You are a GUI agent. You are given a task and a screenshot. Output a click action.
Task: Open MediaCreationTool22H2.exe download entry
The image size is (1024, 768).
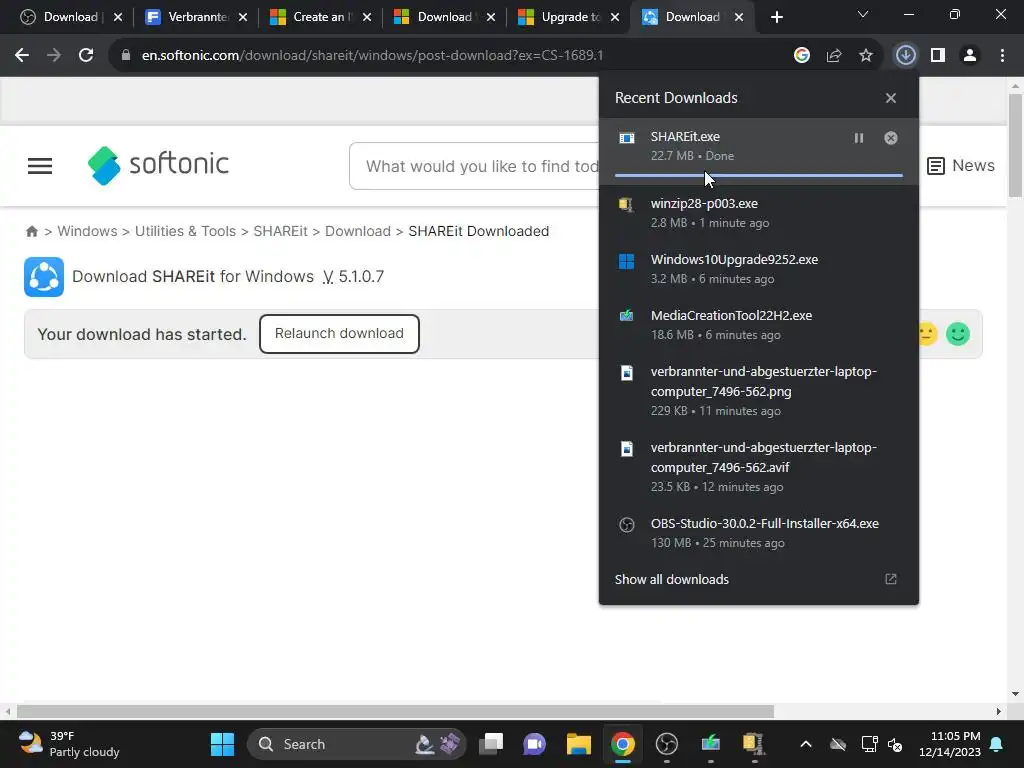(759, 325)
